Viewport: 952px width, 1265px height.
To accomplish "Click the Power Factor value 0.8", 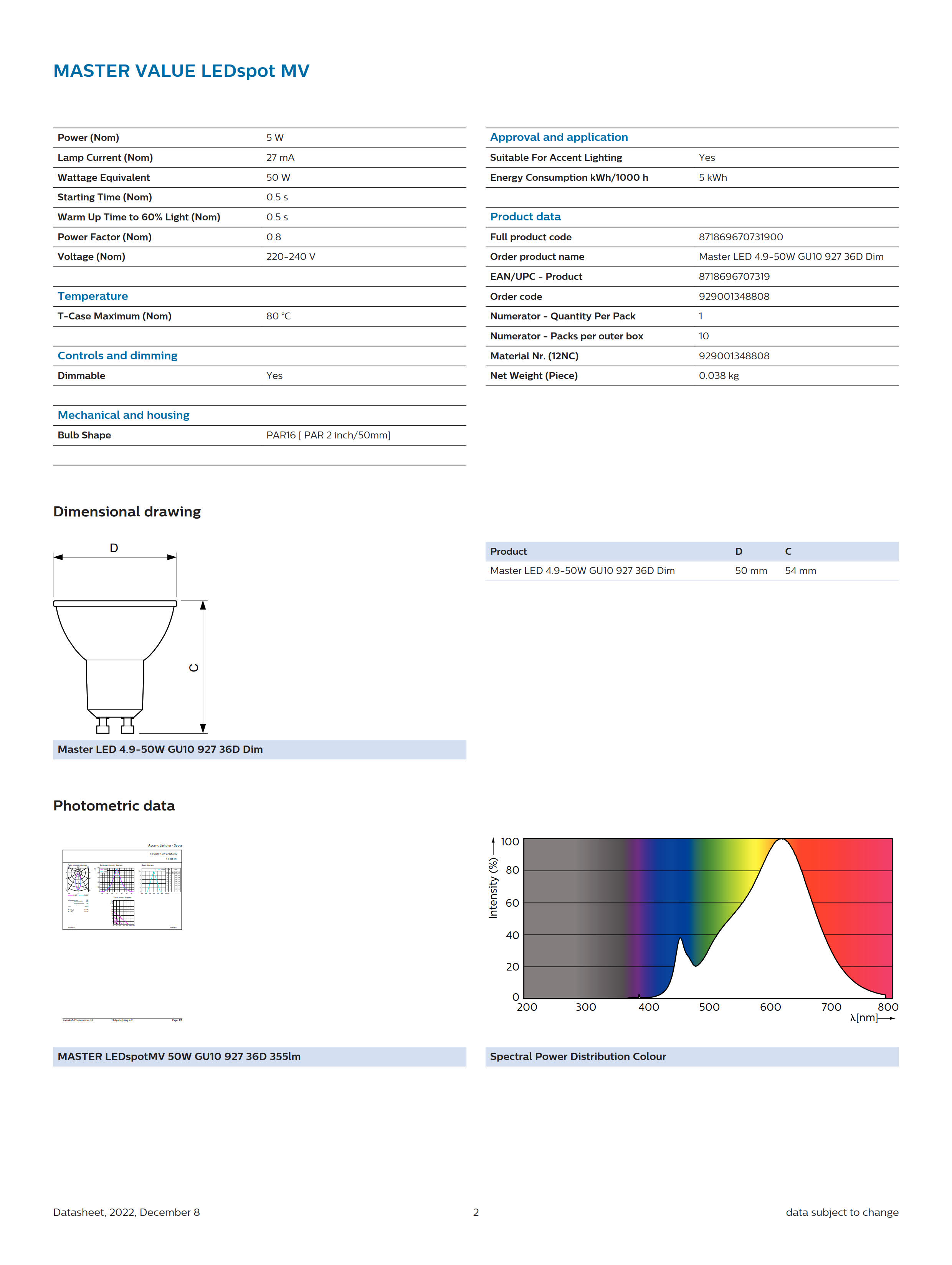I will point(273,237).
